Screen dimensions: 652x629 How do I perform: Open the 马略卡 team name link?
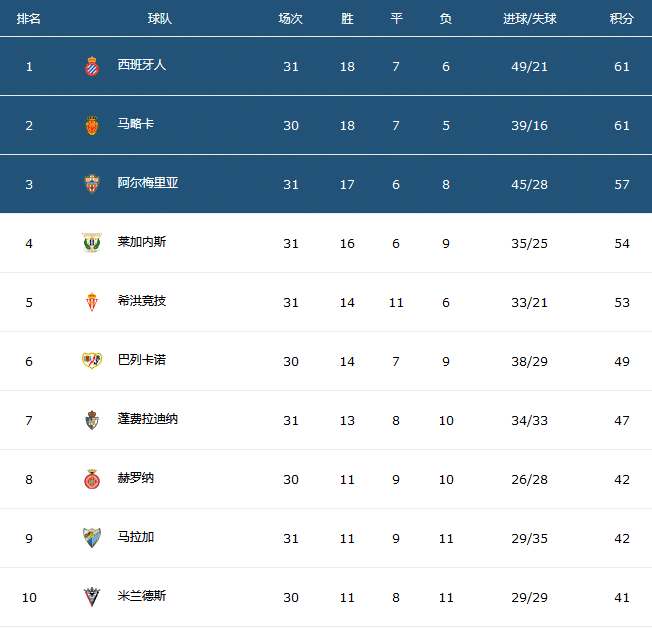pos(136,124)
